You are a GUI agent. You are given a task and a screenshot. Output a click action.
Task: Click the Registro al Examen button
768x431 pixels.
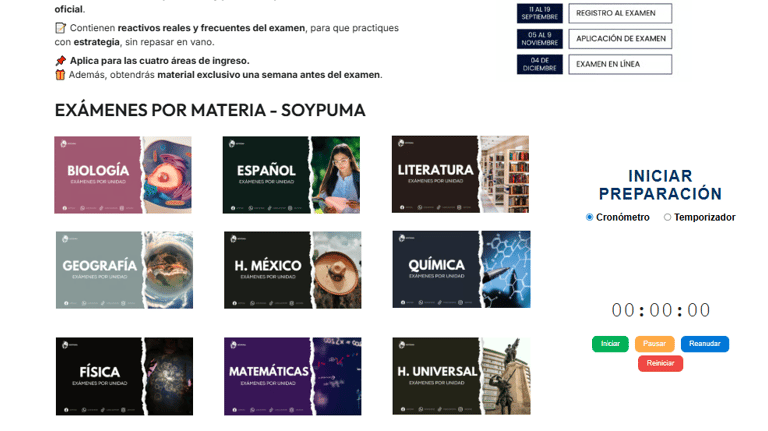point(620,13)
